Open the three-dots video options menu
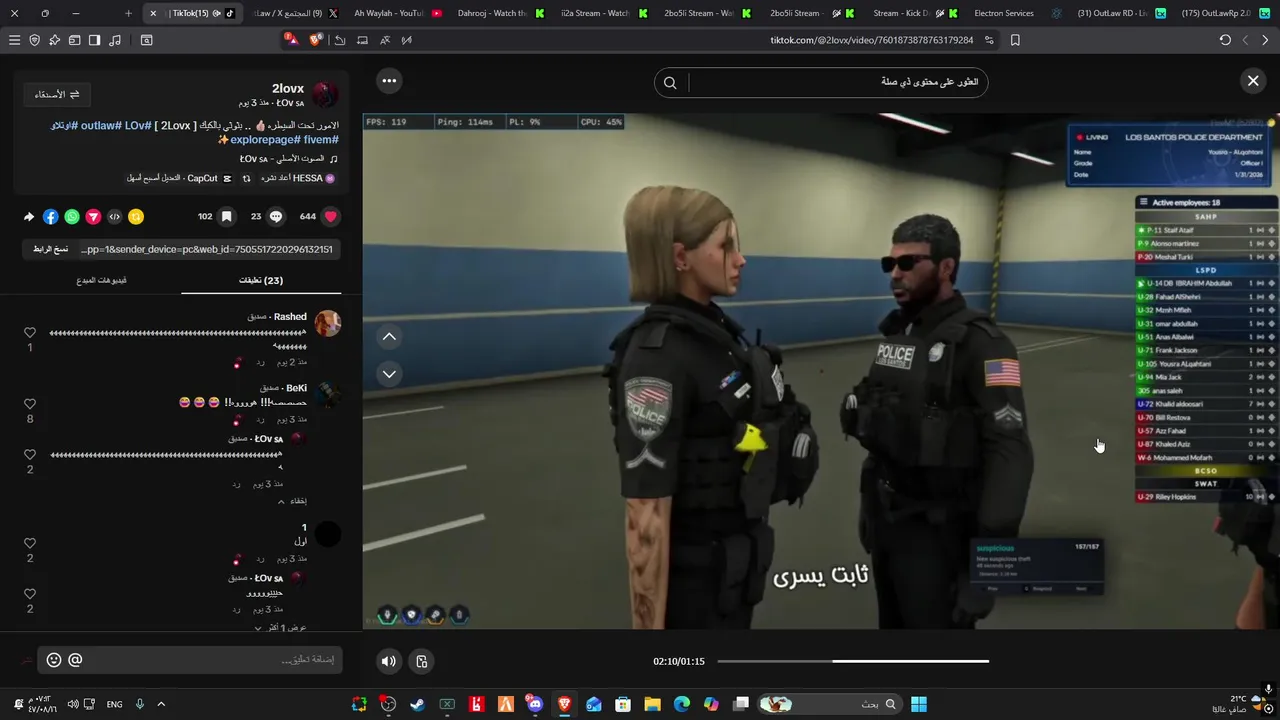 389,81
